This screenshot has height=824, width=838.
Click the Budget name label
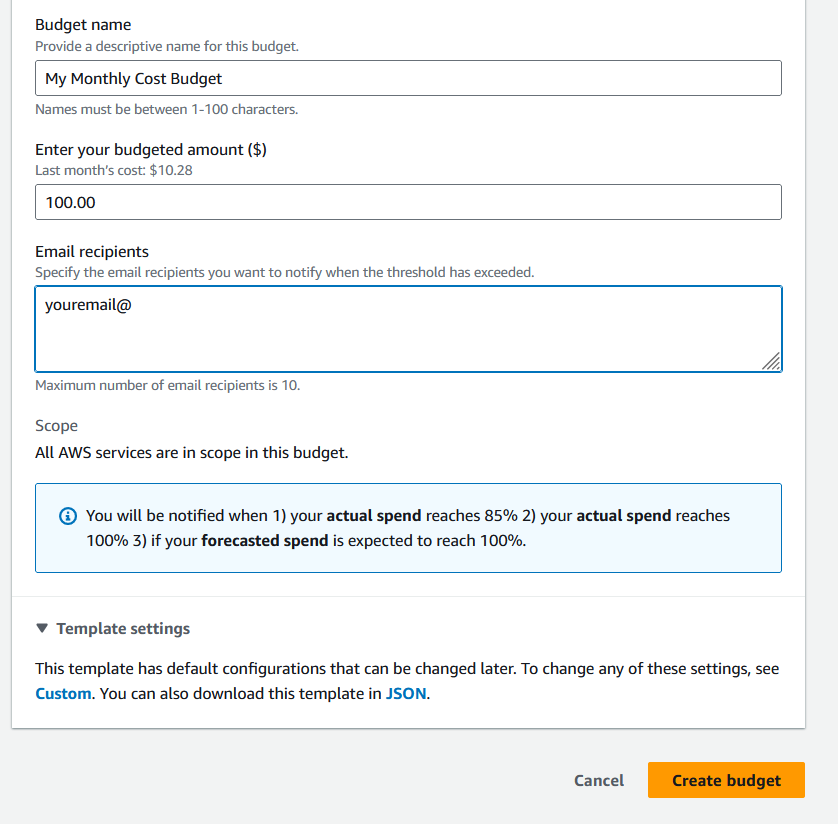(x=83, y=25)
